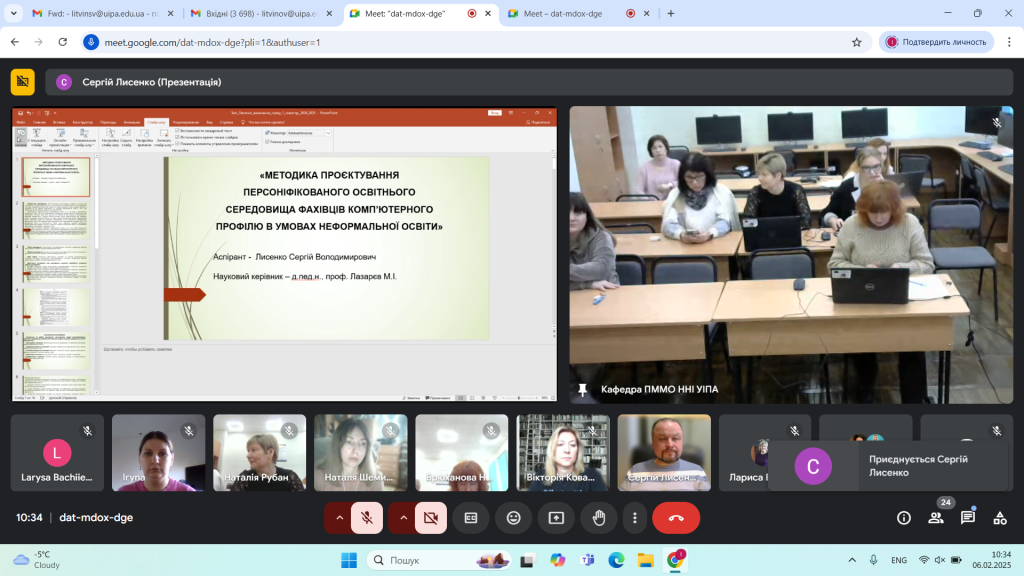
Task: Click the Пошук taskbar search box
Action: tap(438, 560)
